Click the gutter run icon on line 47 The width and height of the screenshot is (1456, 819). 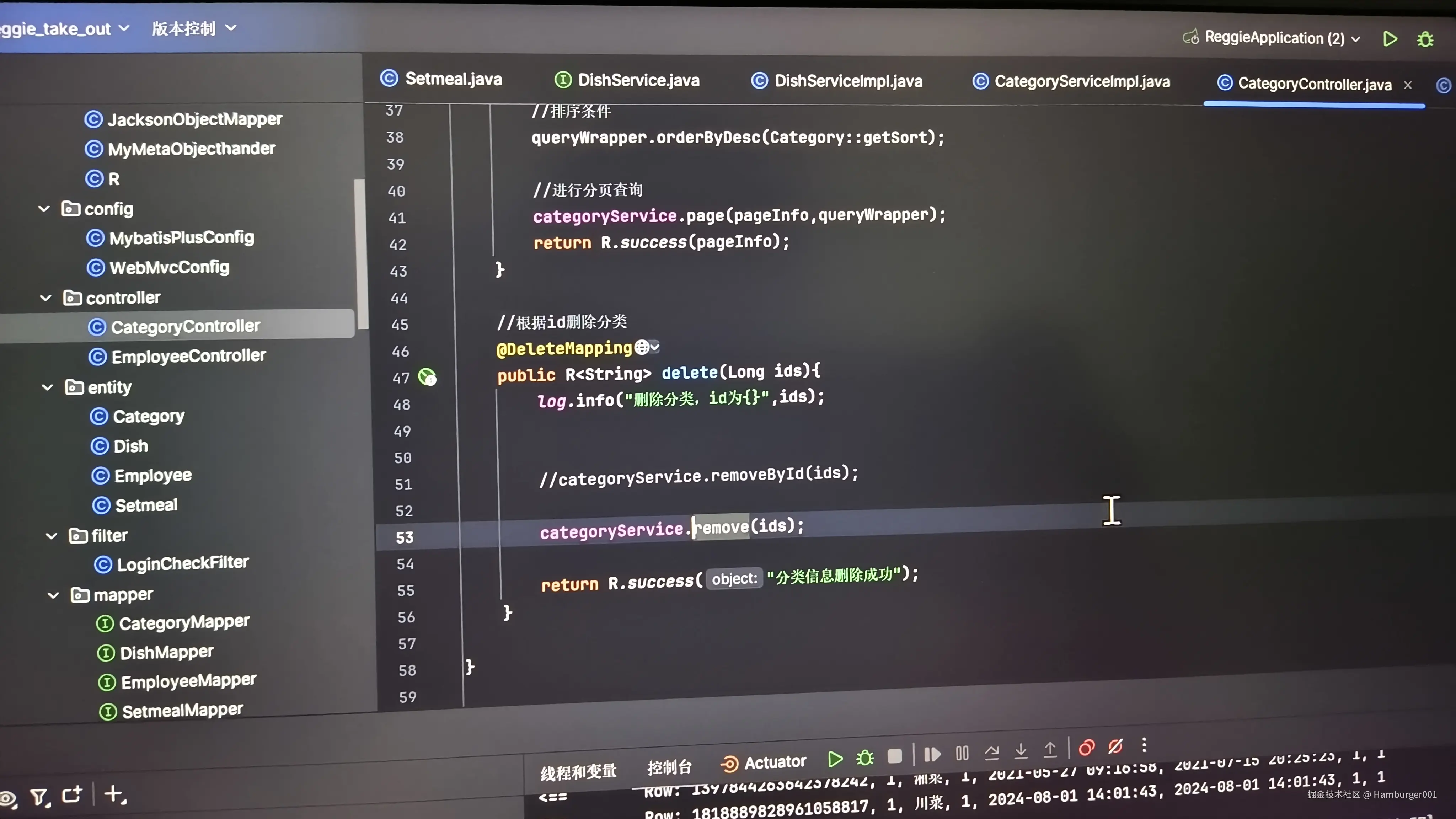[x=427, y=376]
